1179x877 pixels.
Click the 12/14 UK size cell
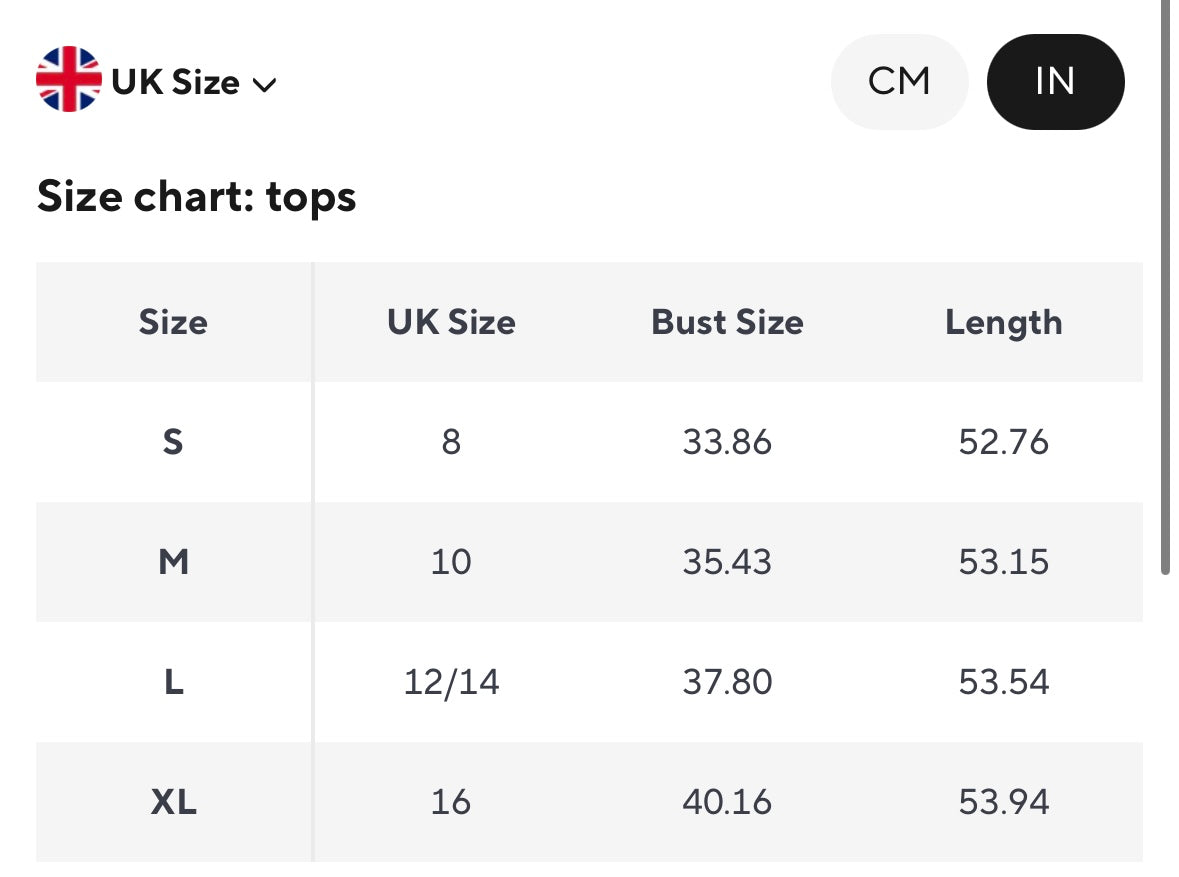coord(451,682)
